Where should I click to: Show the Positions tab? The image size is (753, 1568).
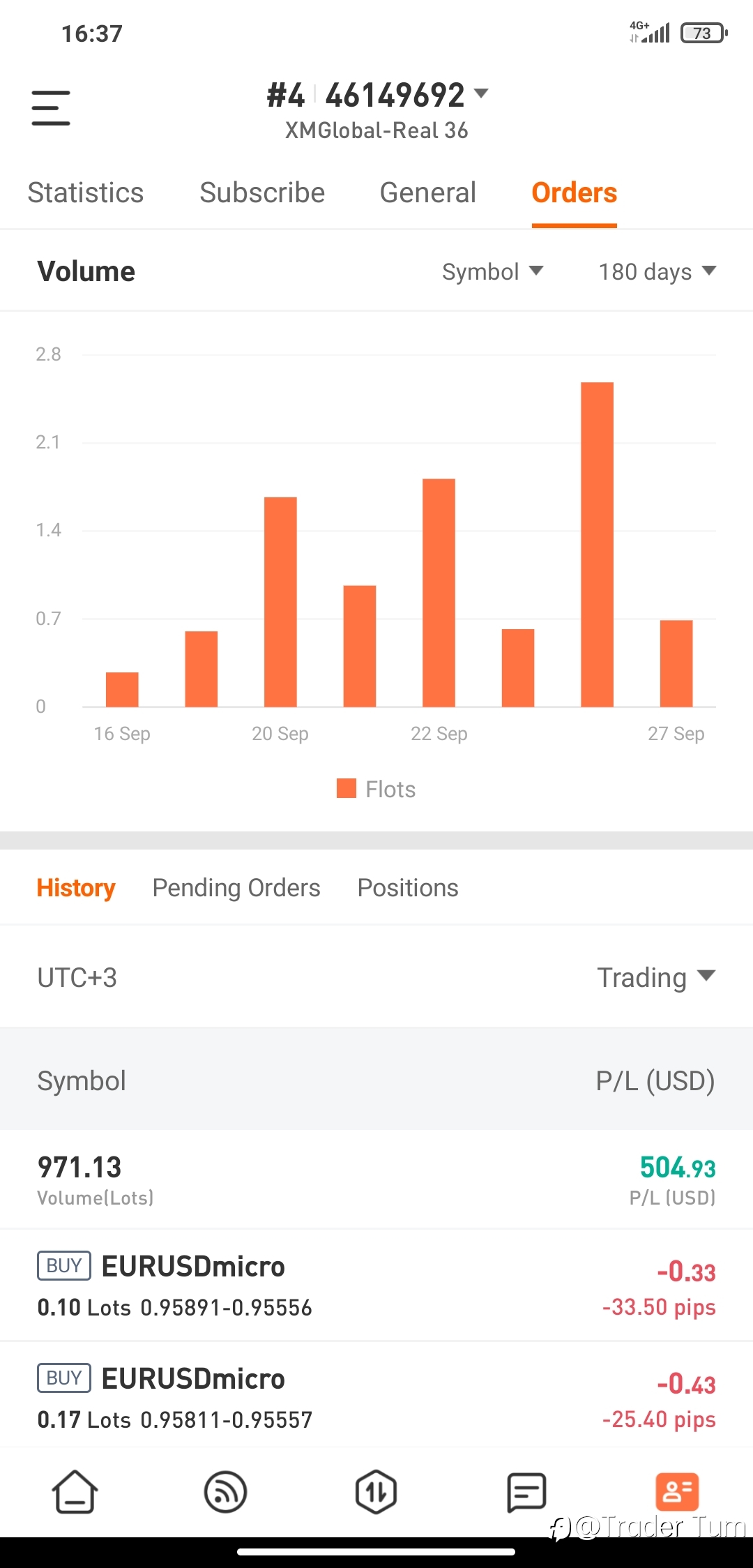[x=408, y=888]
